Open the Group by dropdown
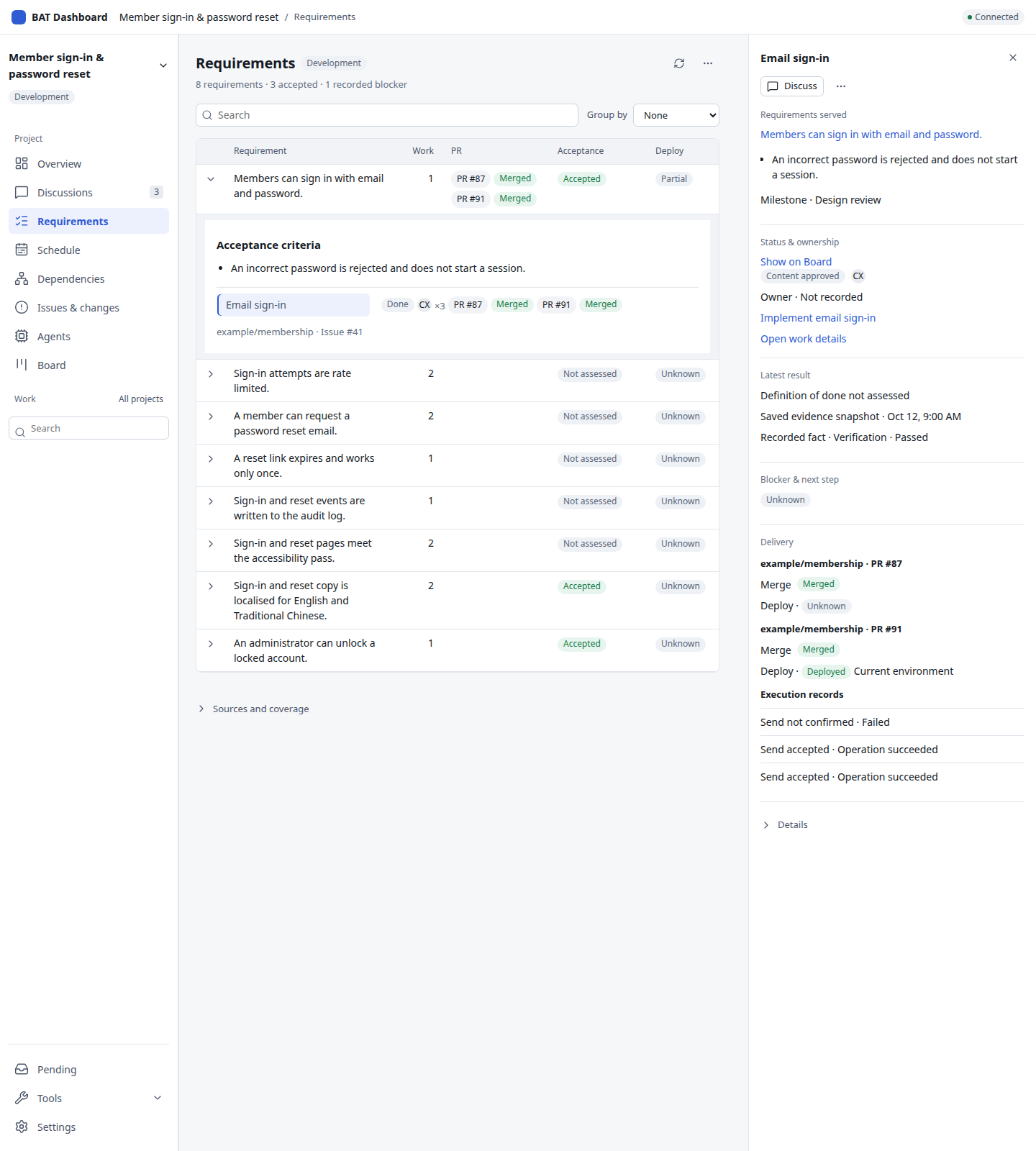The width and height of the screenshot is (1036, 1151). point(676,115)
